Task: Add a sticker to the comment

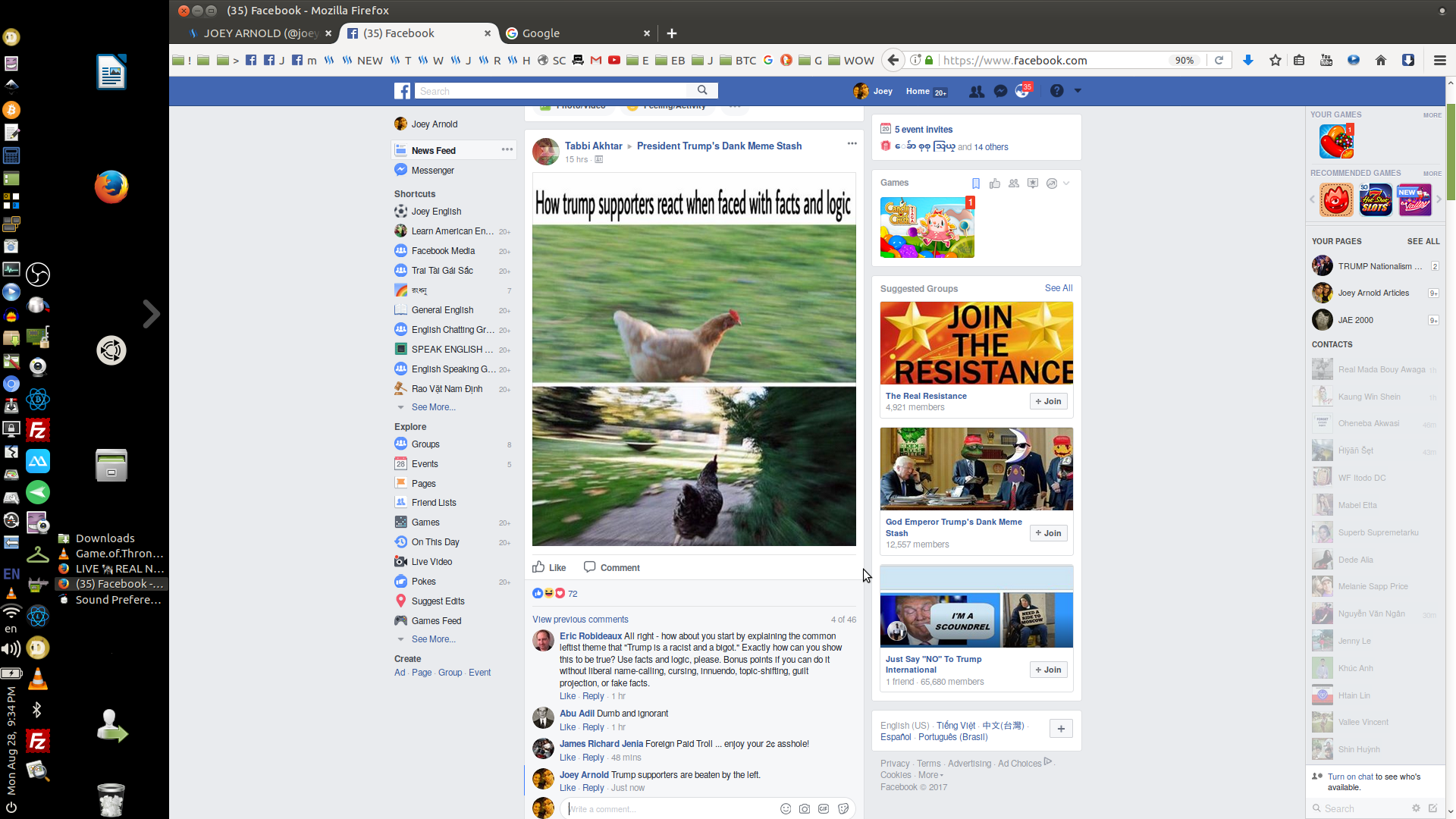Action: [x=843, y=809]
